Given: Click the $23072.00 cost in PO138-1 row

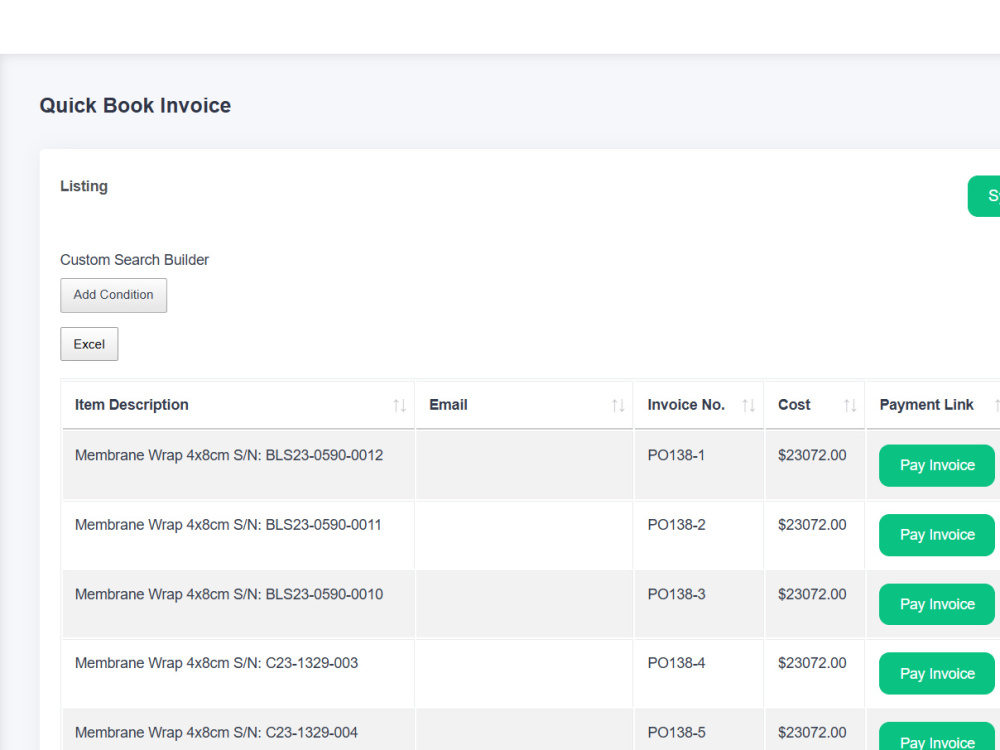Looking at the screenshot, I should [812, 455].
